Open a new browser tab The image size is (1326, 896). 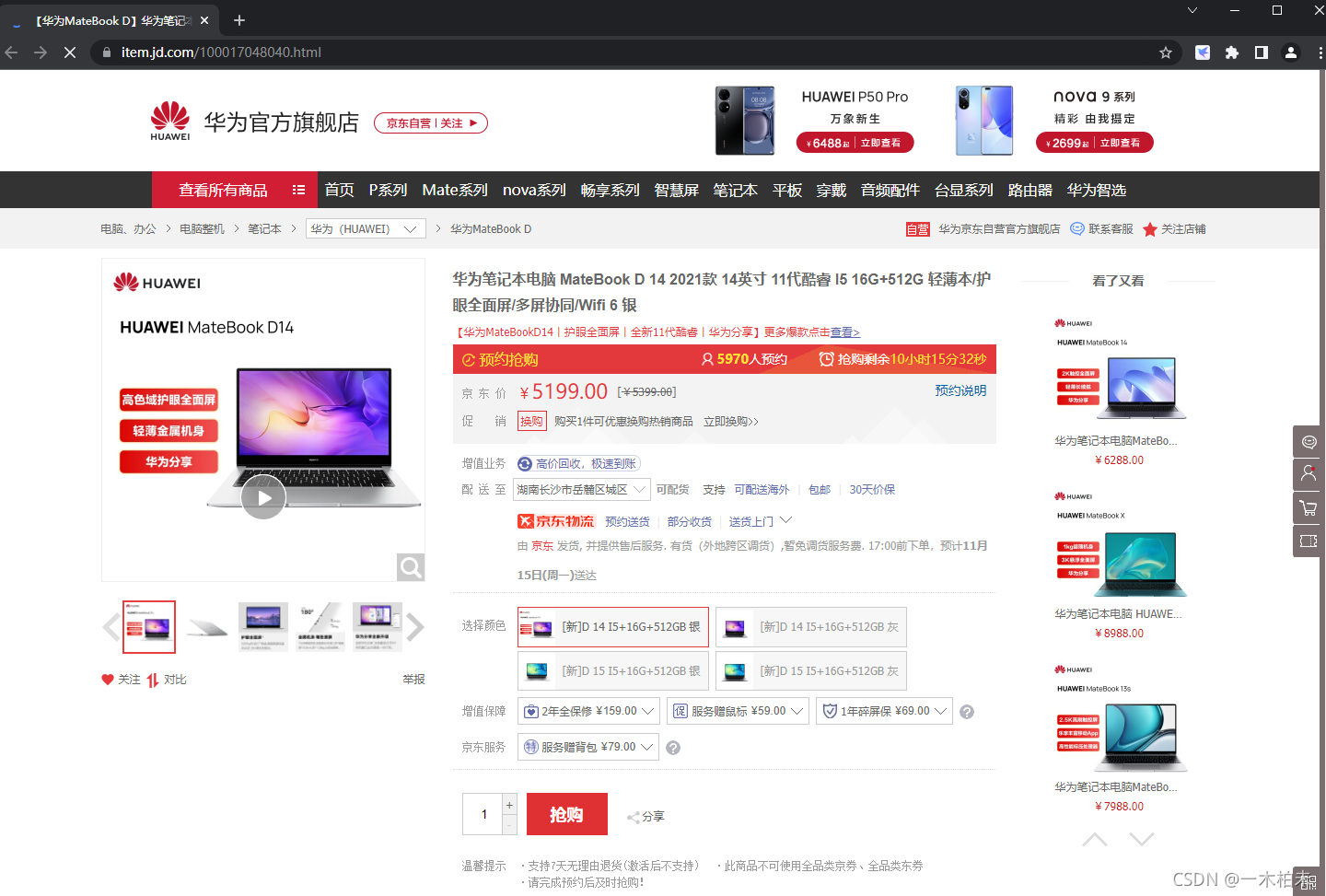tap(239, 20)
